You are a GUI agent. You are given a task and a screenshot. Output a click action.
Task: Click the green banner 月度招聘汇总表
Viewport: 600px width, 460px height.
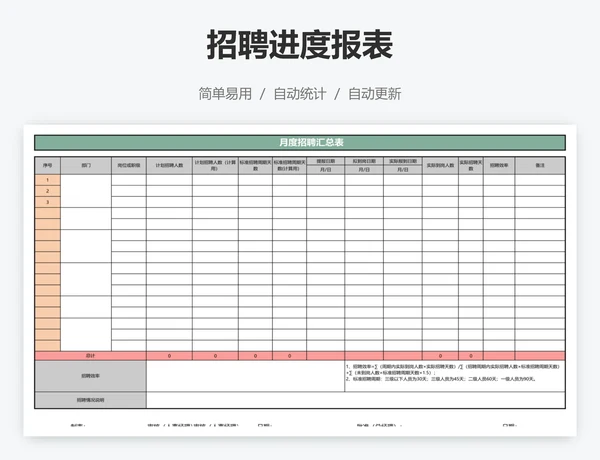click(300, 142)
